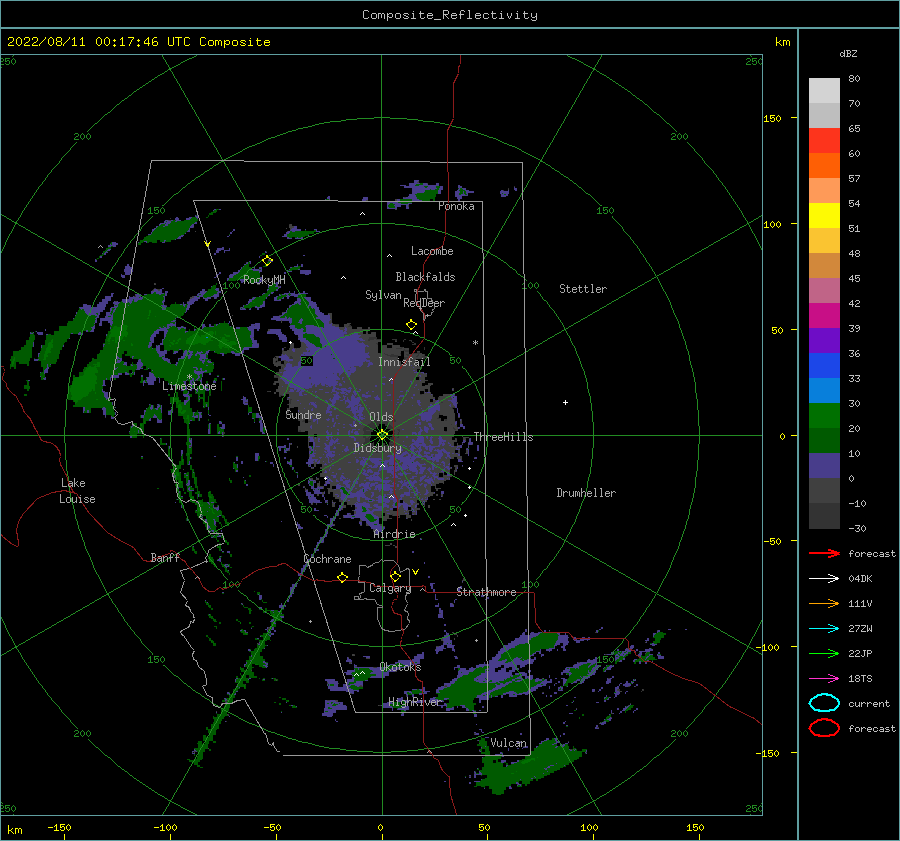Click the radar-center diamond marker near Olds
This screenshot has width=900, height=841.
click(x=382, y=435)
